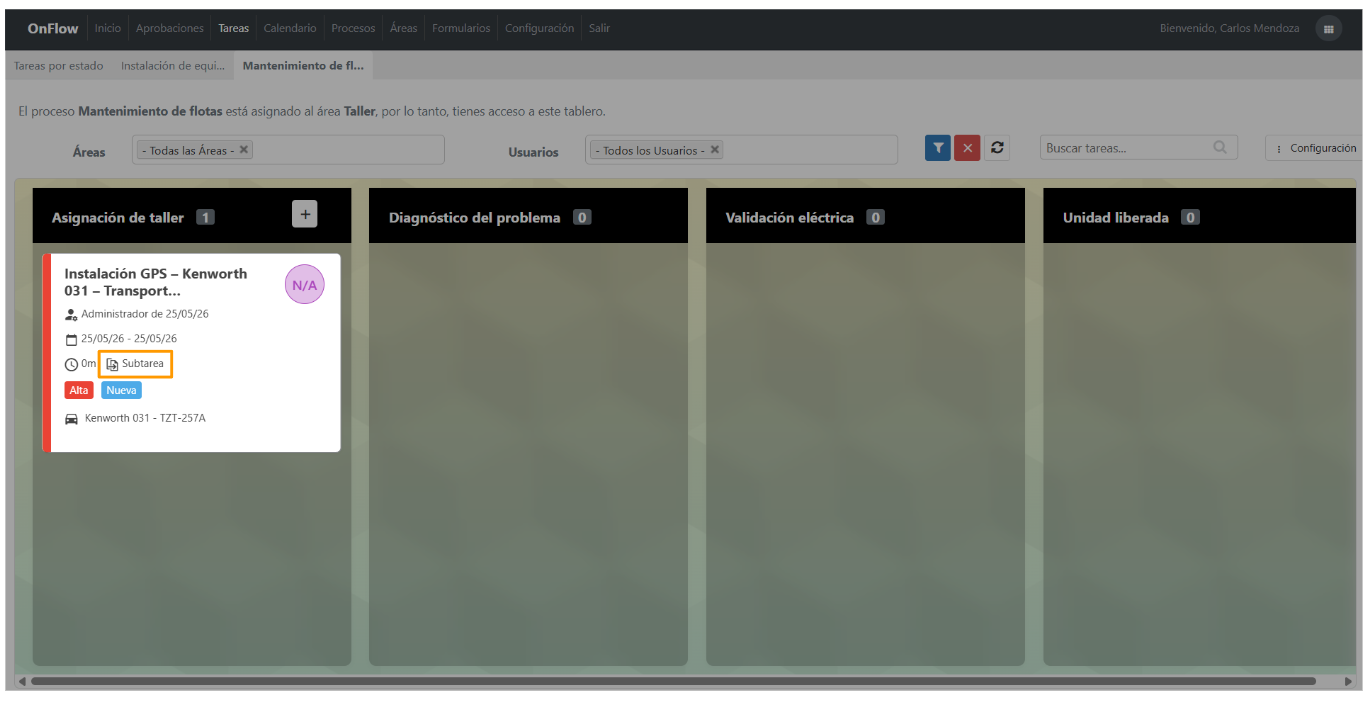This screenshot has width=1370, height=702.
Task: Click the blue 'Nueva' status tag
Action: (x=121, y=390)
